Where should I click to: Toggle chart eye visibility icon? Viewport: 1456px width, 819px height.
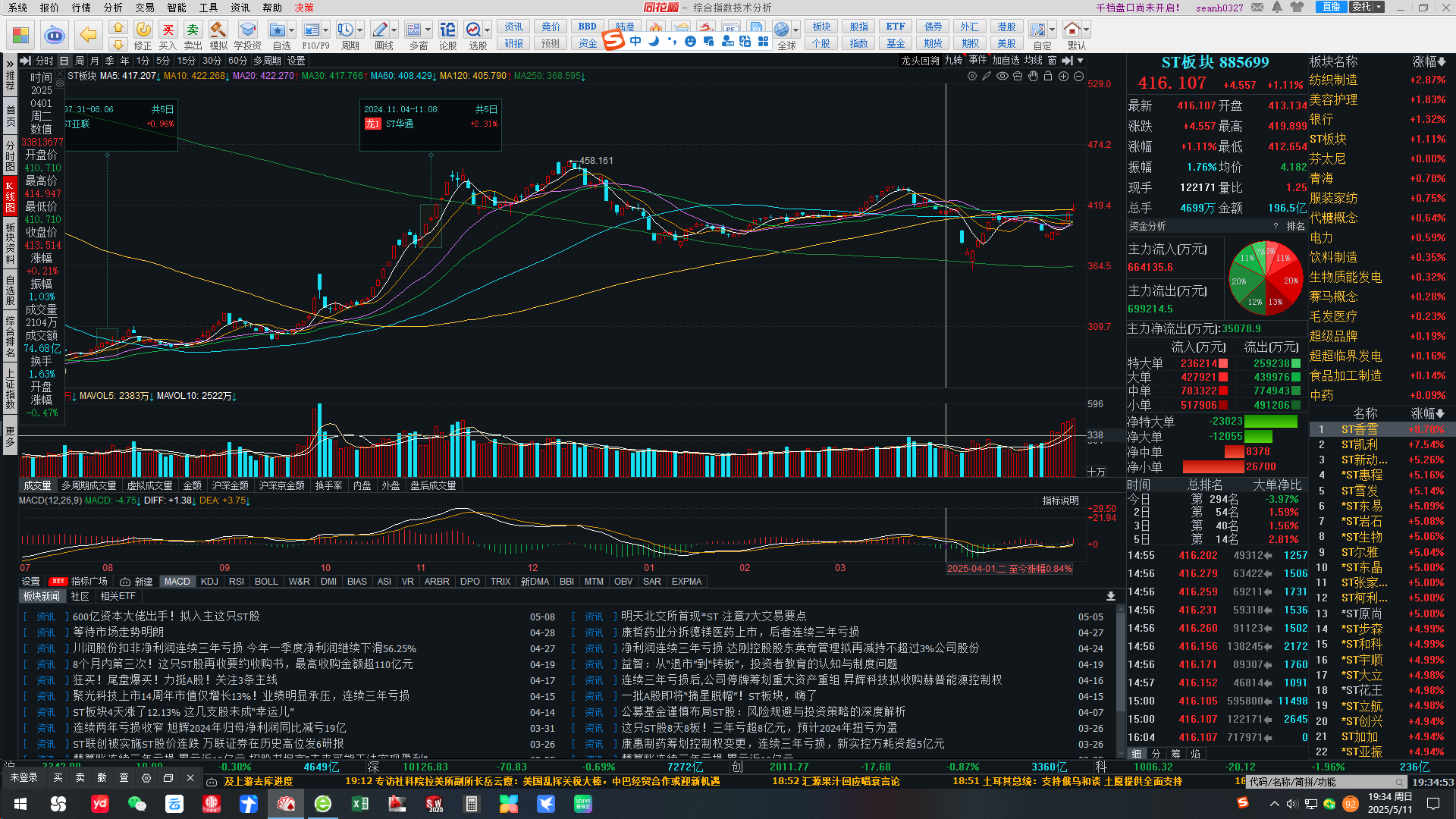tap(1003, 76)
